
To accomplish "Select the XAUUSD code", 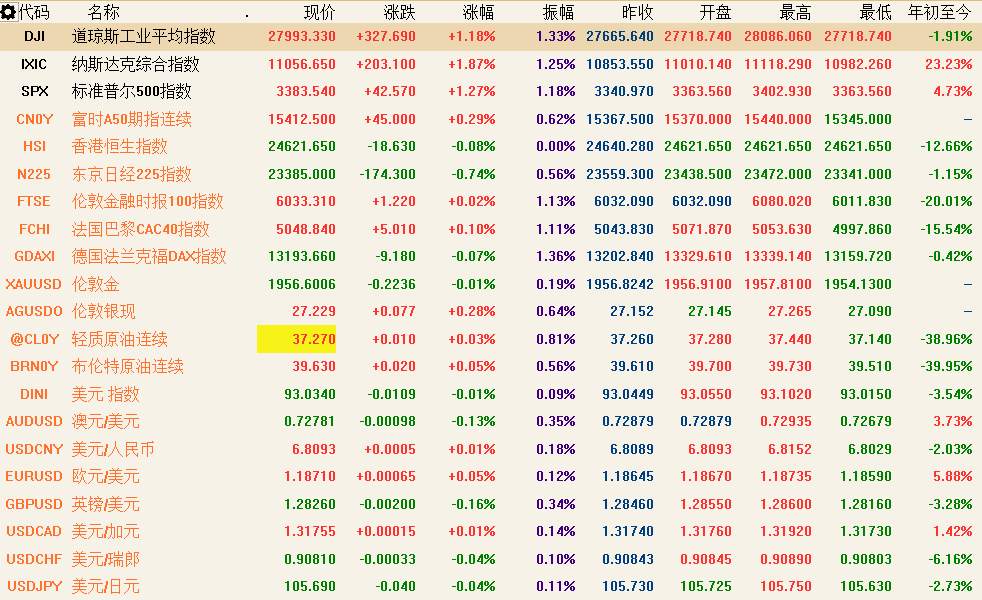I will pos(34,284).
